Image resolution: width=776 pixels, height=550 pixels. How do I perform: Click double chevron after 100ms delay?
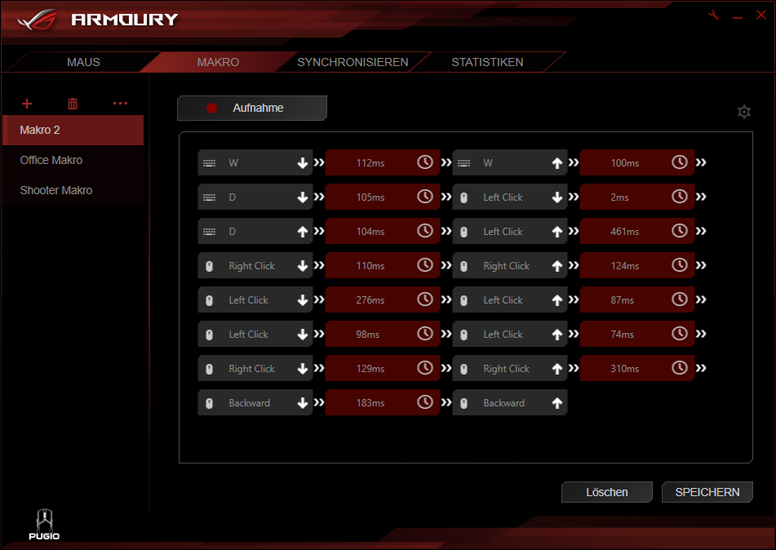coord(701,162)
